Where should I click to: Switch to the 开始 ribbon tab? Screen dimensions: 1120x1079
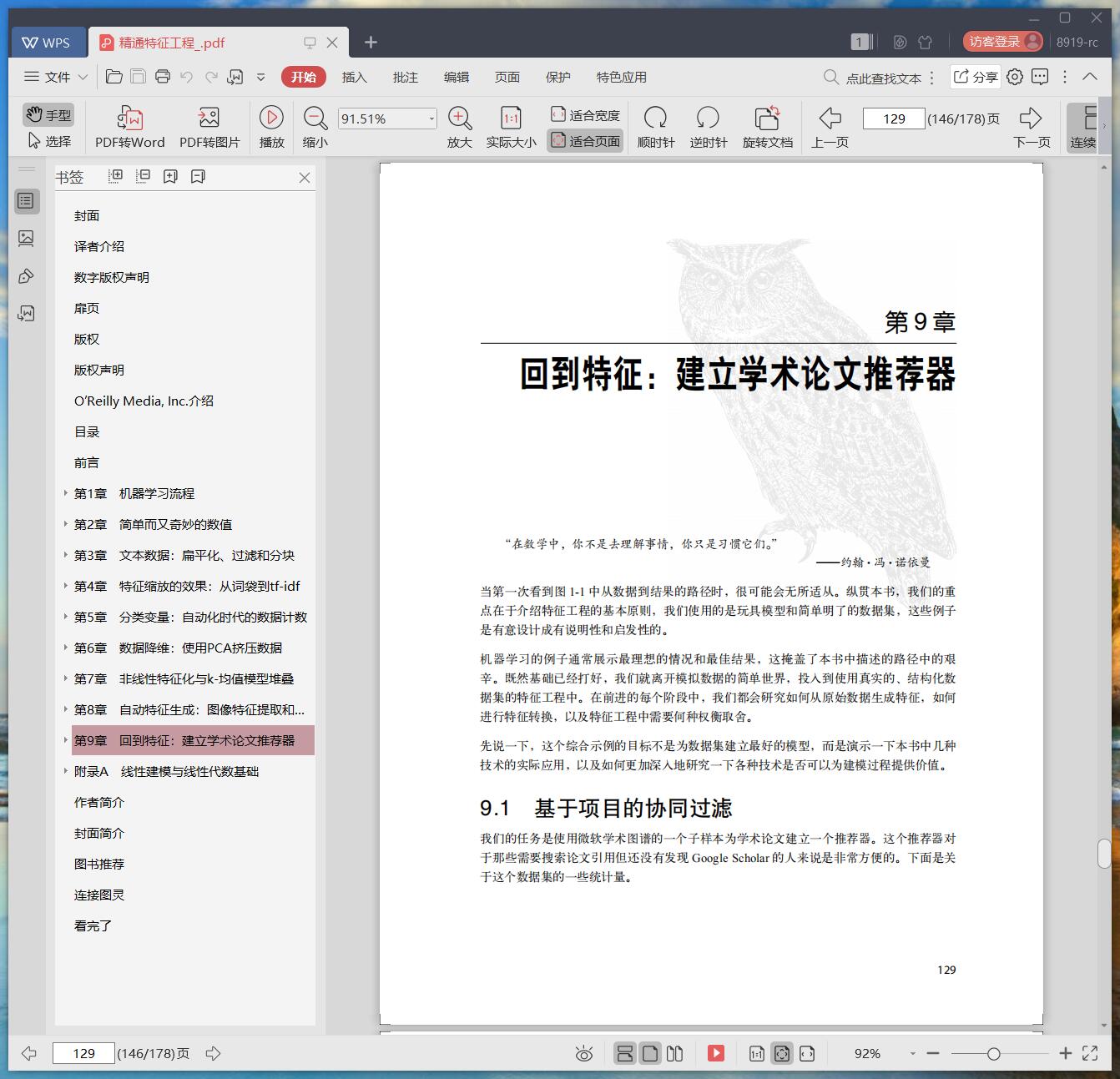coord(304,77)
